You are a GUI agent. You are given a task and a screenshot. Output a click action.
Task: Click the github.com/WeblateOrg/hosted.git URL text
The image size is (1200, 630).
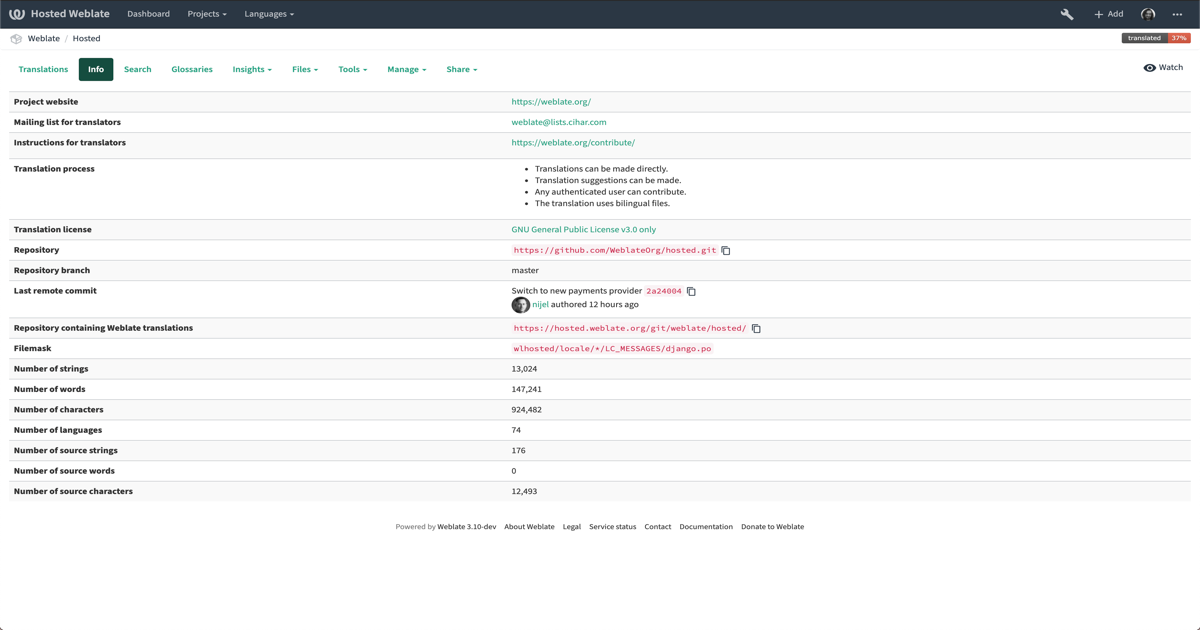[x=615, y=251]
